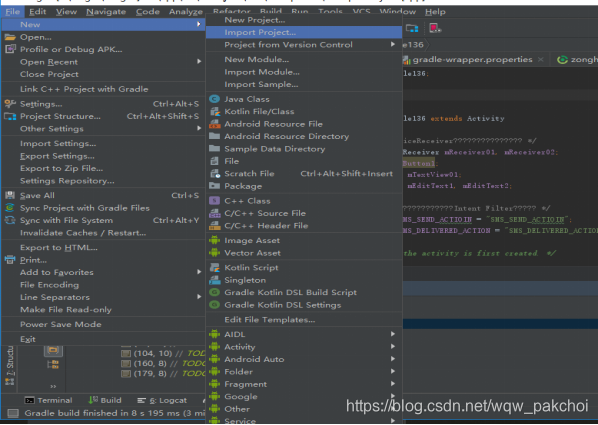The image size is (598, 425).
Task: Select Close Project in File menu
Action: pos(103,74)
